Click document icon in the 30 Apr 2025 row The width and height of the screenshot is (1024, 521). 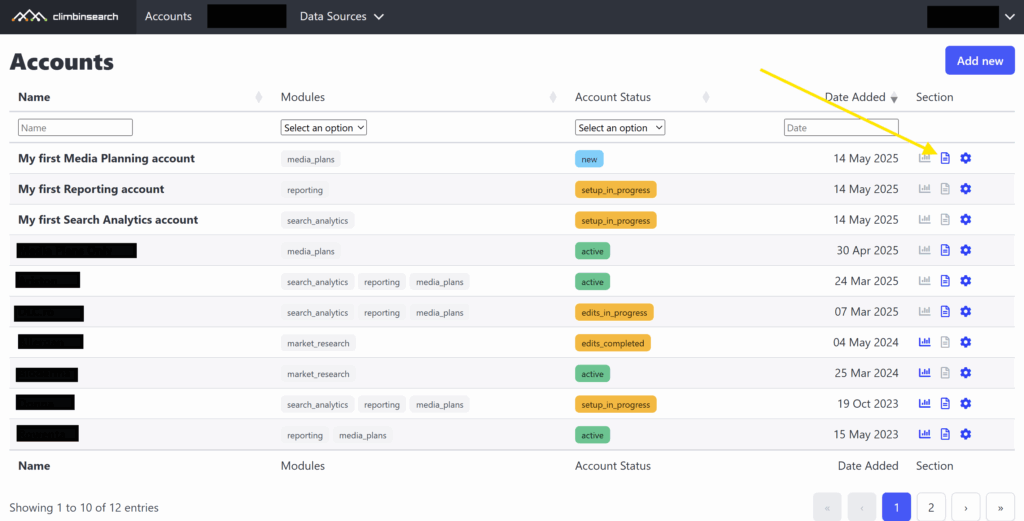(x=945, y=251)
